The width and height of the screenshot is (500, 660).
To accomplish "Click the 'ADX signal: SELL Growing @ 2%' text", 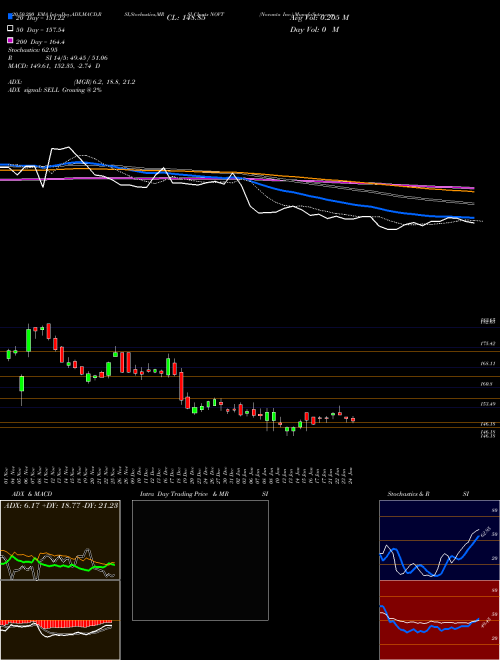I will [55, 90].
